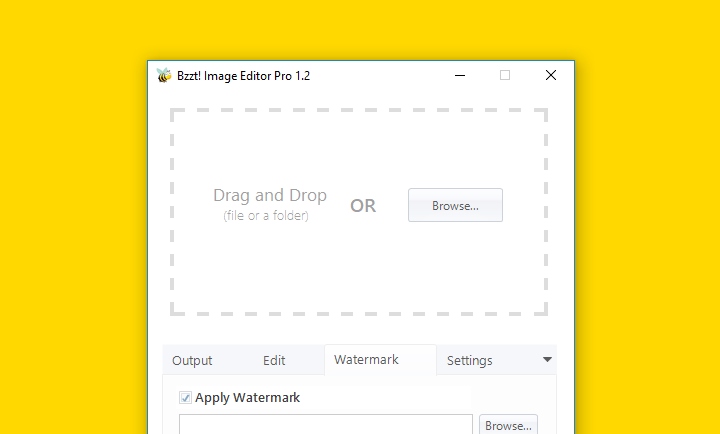Click the greyed maximize window button

click(x=505, y=75)
